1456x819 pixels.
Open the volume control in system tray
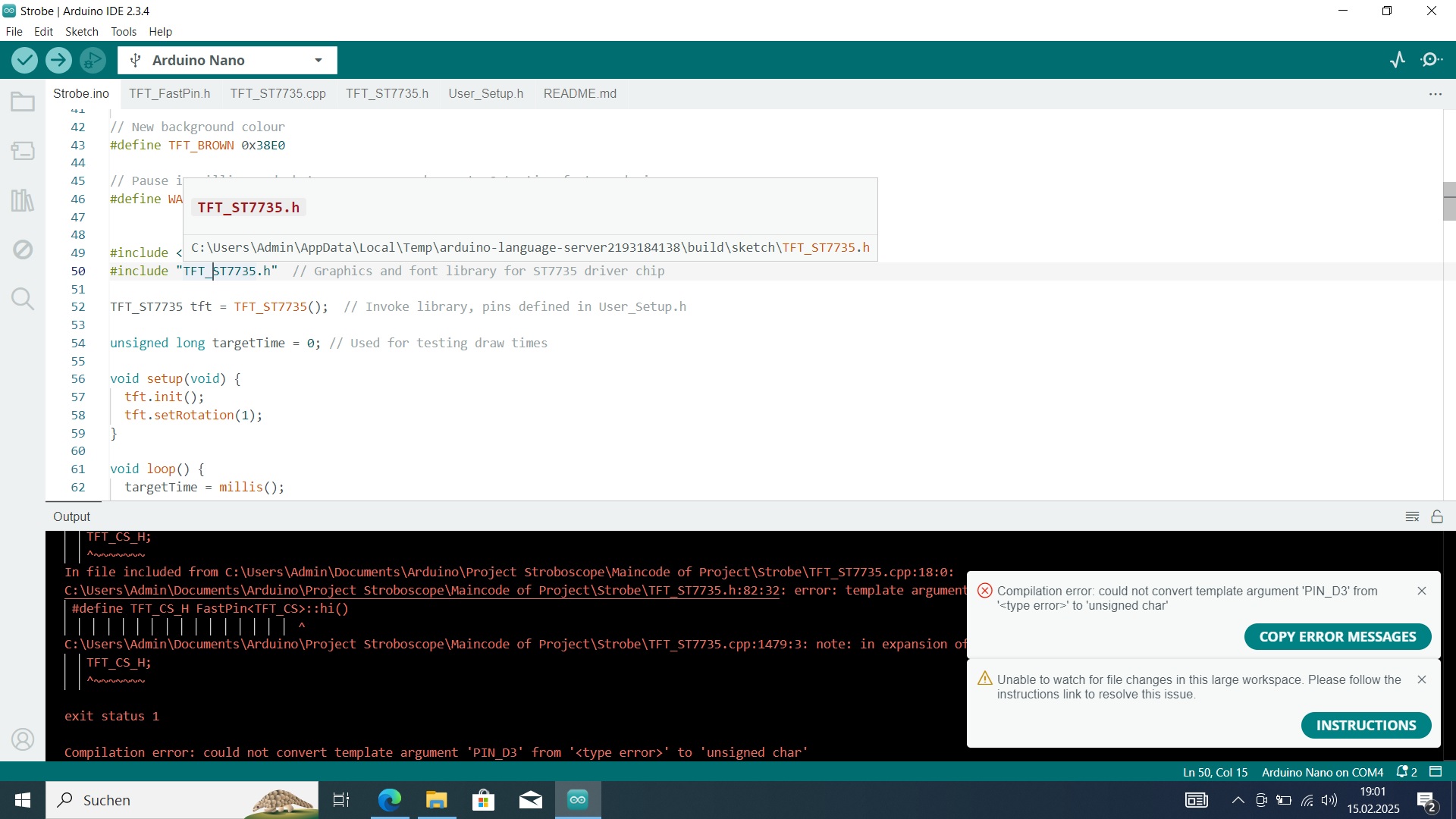click(x=1329, y=800)
